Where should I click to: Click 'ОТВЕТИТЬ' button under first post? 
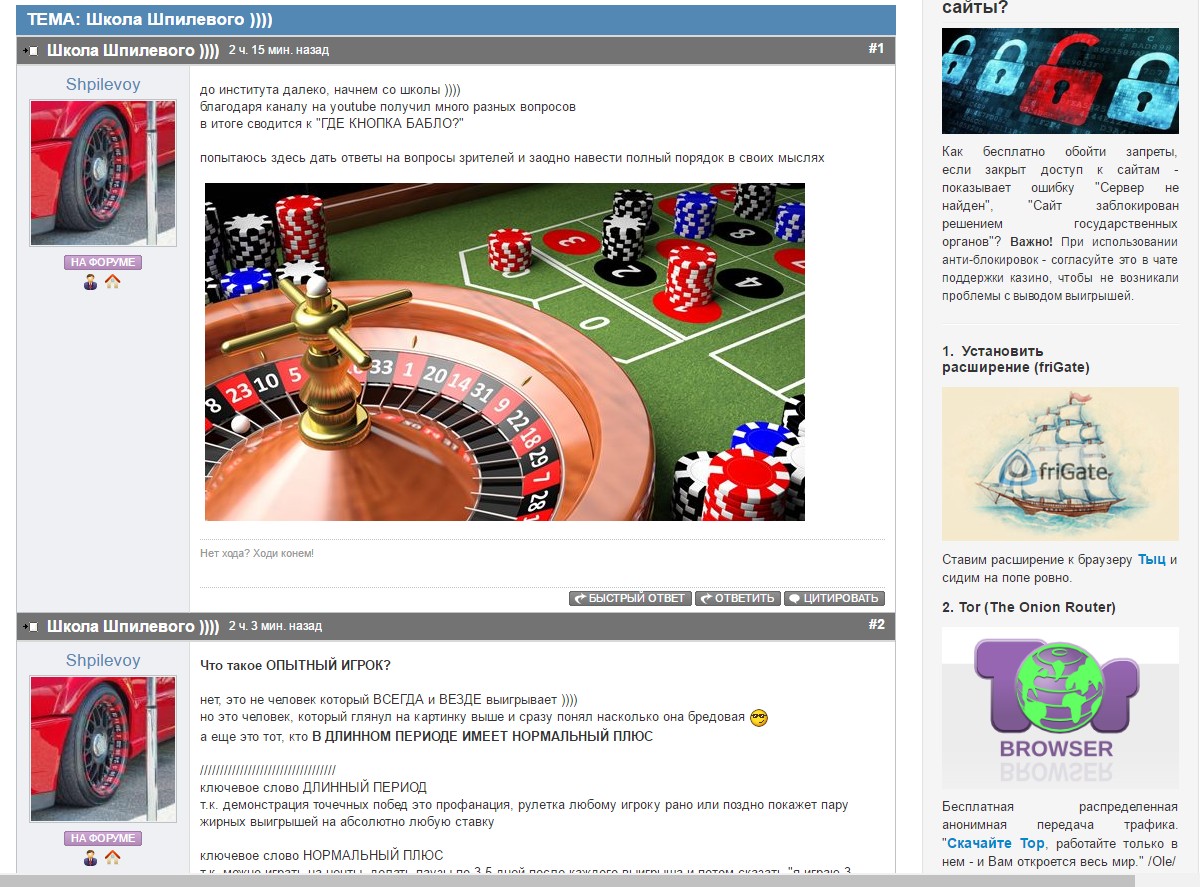738,598
